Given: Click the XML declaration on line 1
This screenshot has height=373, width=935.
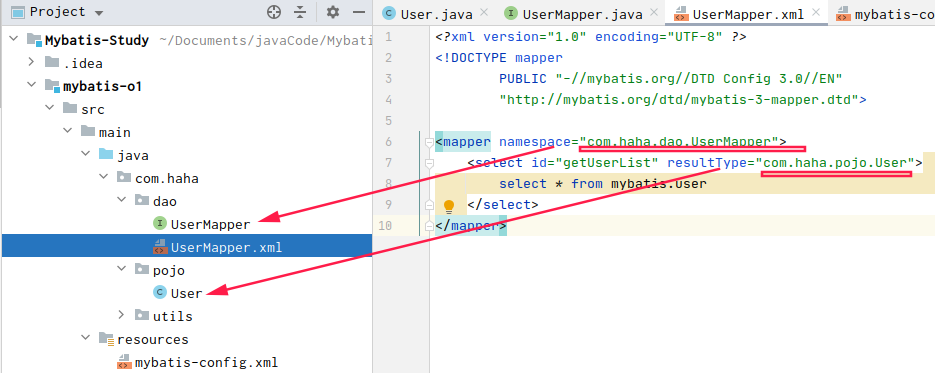Looking at the screenshot, I should pyautogui.click(x=591, y=37).
